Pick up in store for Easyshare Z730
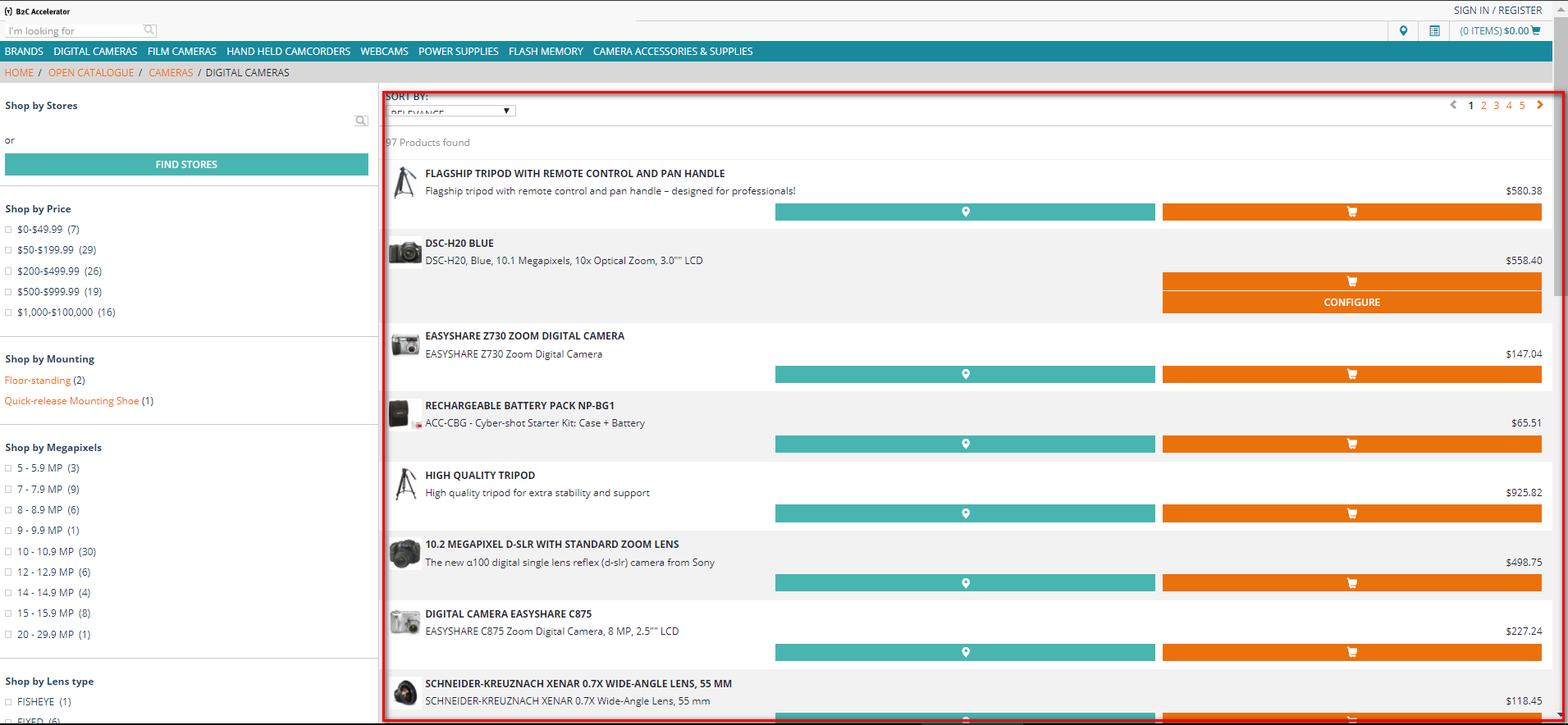The height and width of the screenshot is (725, 1568). click(965, 374)
